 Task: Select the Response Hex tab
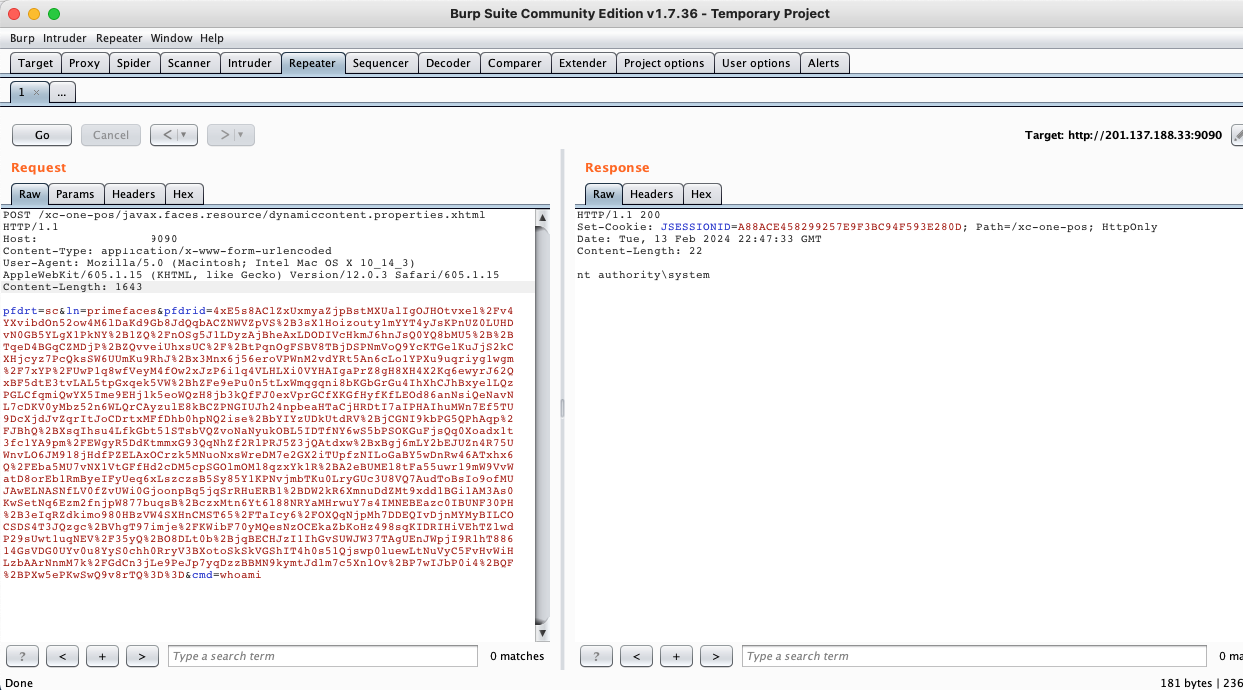pyautogui.click(x=701, y=194)
